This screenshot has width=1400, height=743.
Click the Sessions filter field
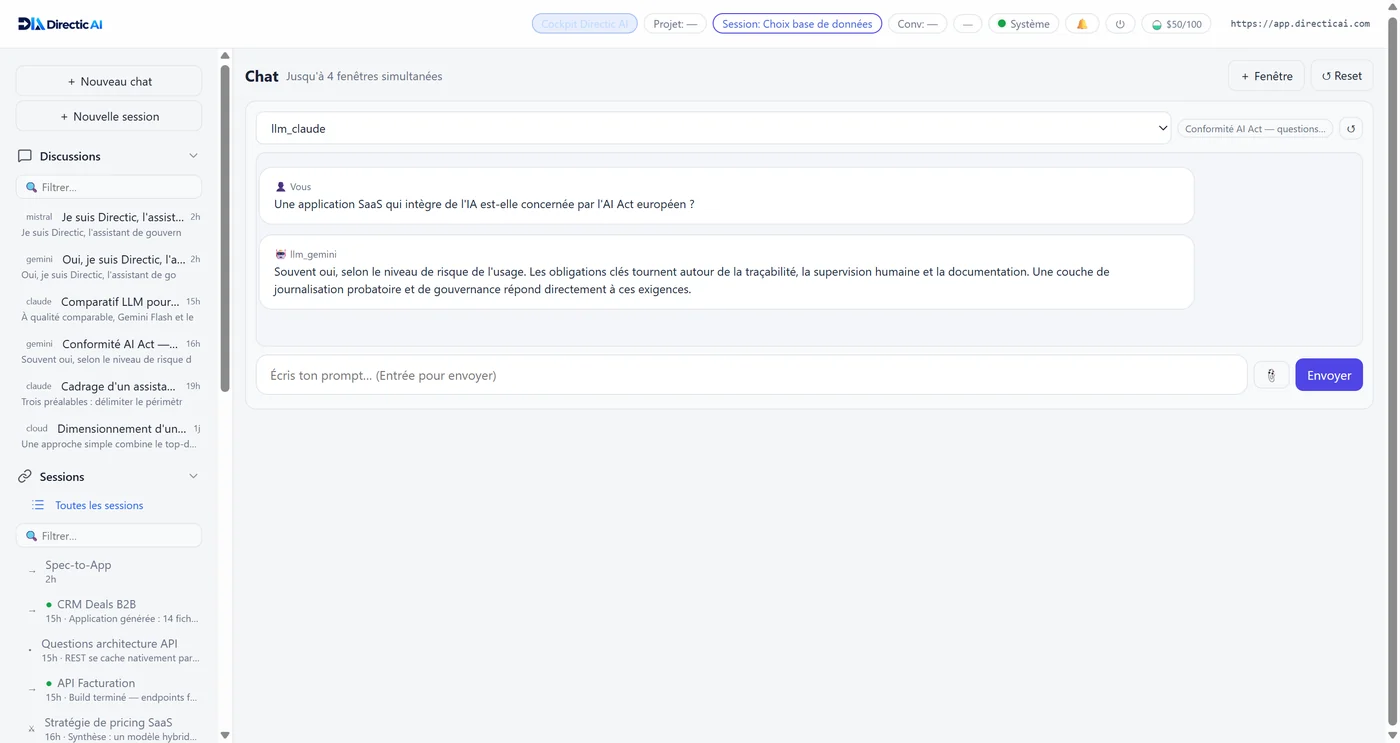[109, 536]
